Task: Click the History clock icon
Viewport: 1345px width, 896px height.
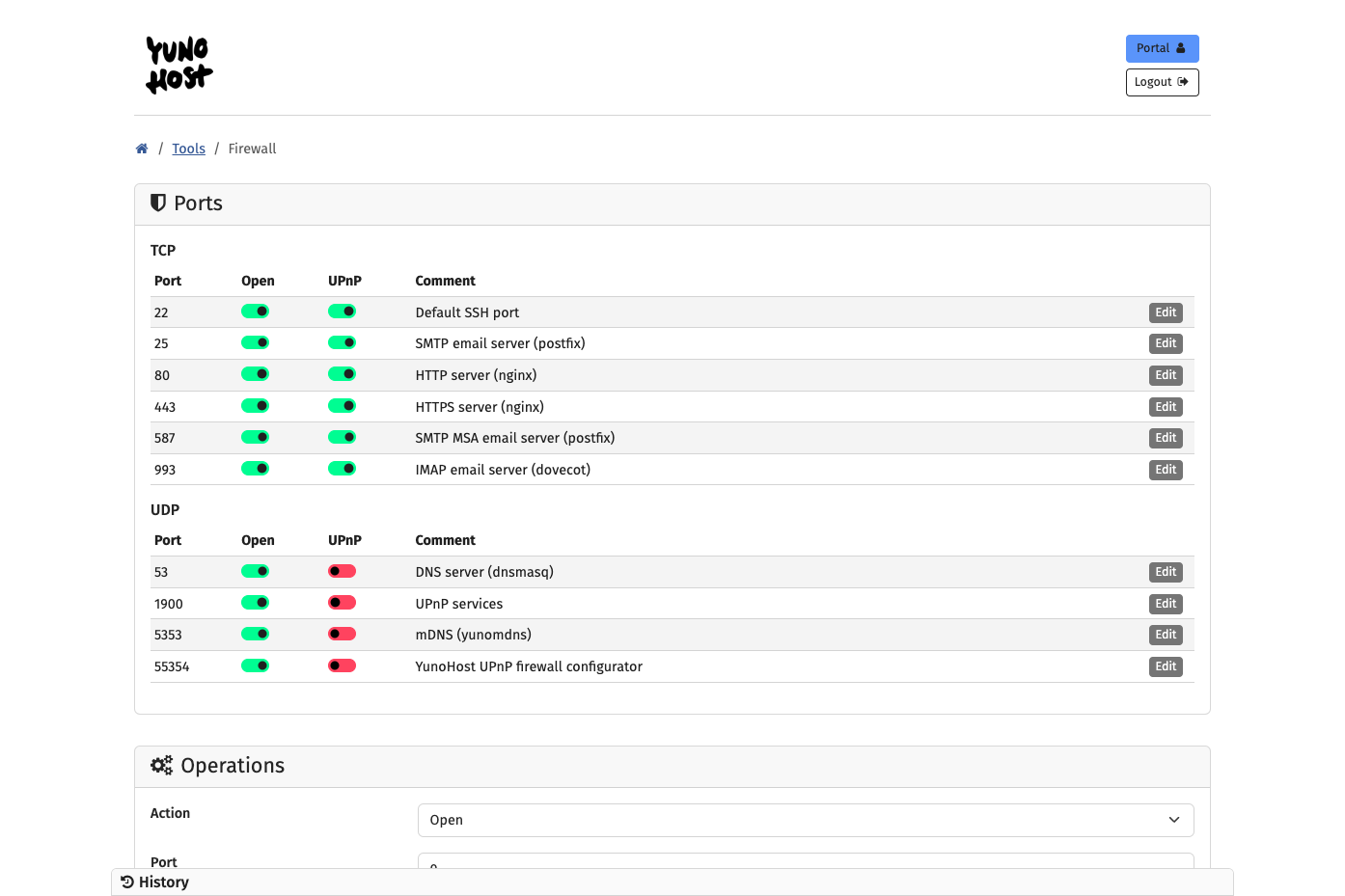Action: point(126,882)
